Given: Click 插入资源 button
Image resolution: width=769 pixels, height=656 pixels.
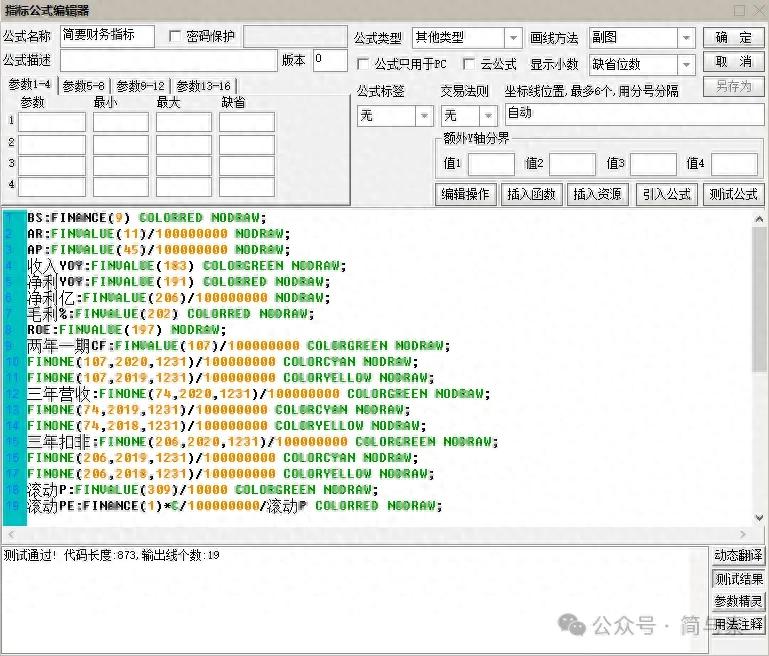Looking at the screenshot, I should tap(597, 194).
